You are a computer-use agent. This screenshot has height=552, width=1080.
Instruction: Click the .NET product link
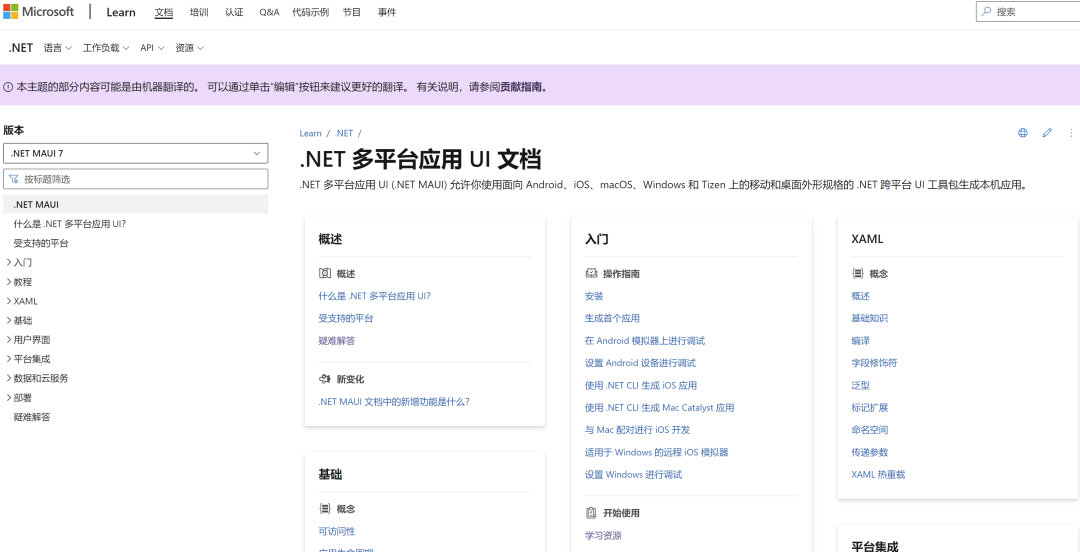coord(21,48)
